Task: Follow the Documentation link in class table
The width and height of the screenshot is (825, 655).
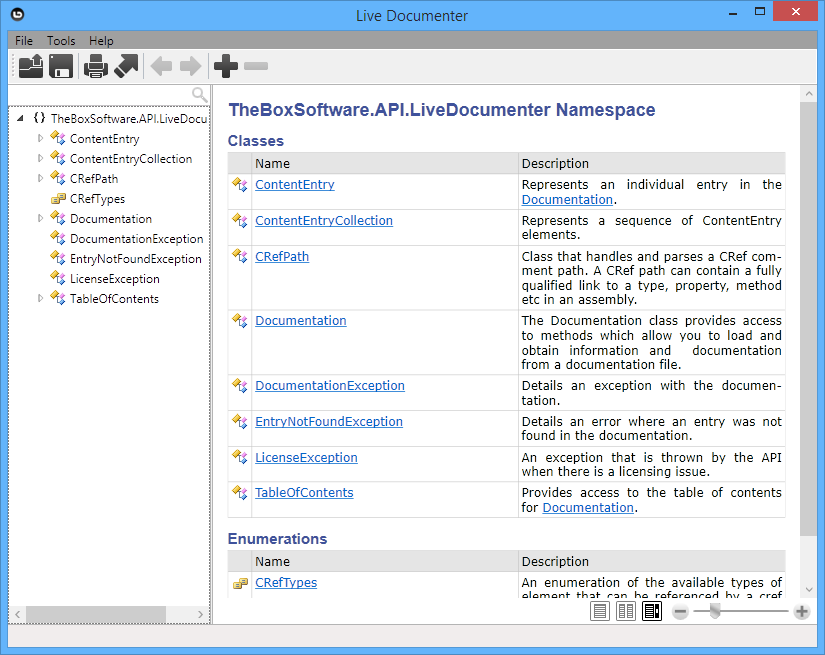Action: (x=301, y=321)
